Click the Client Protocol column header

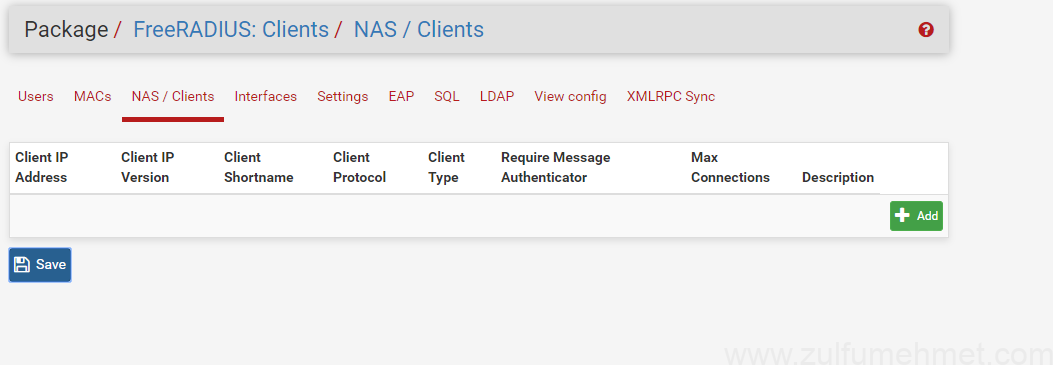(359, 167)
